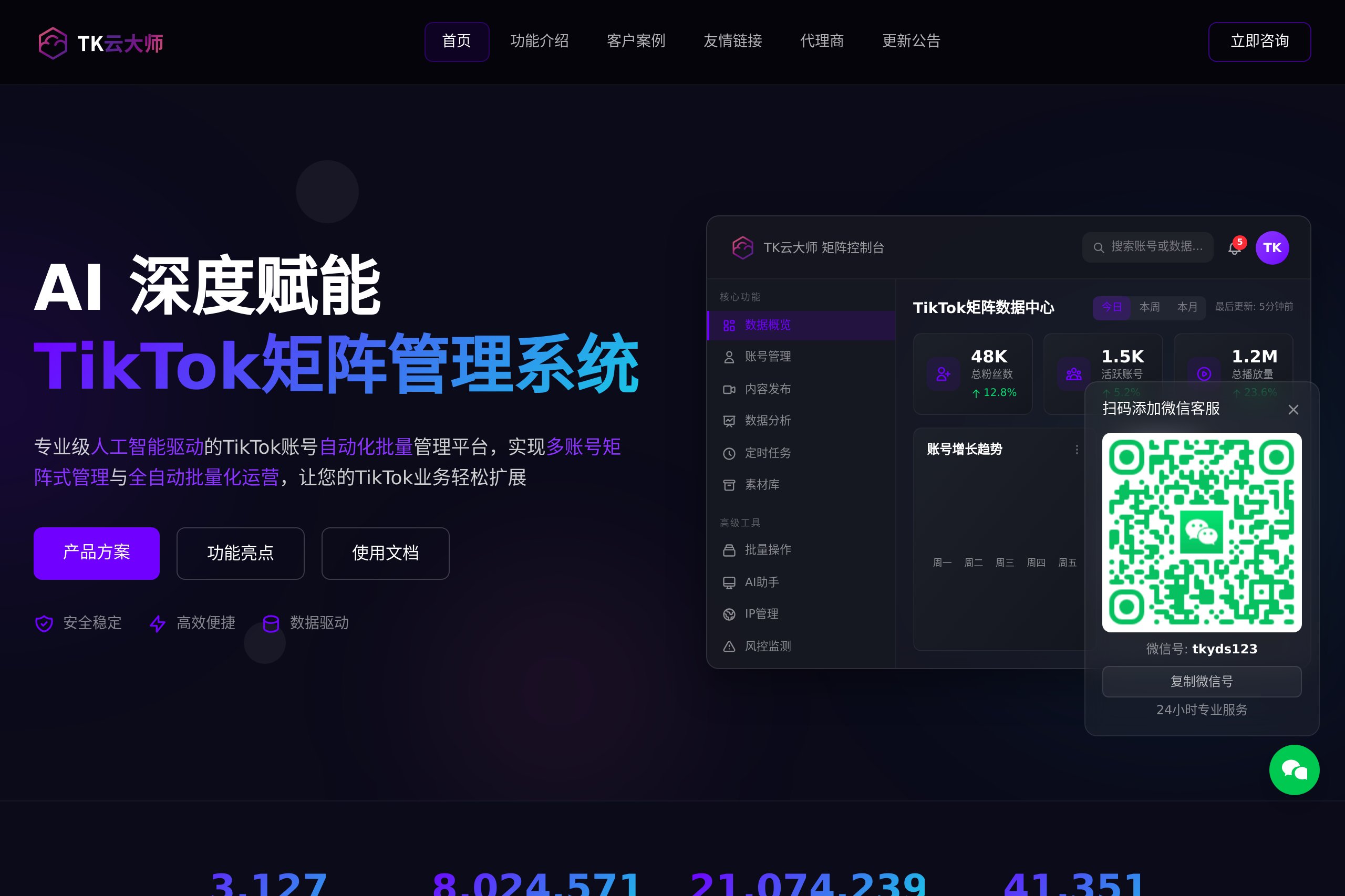Click the 定时任务 clock icon

[x=729, y=453]
